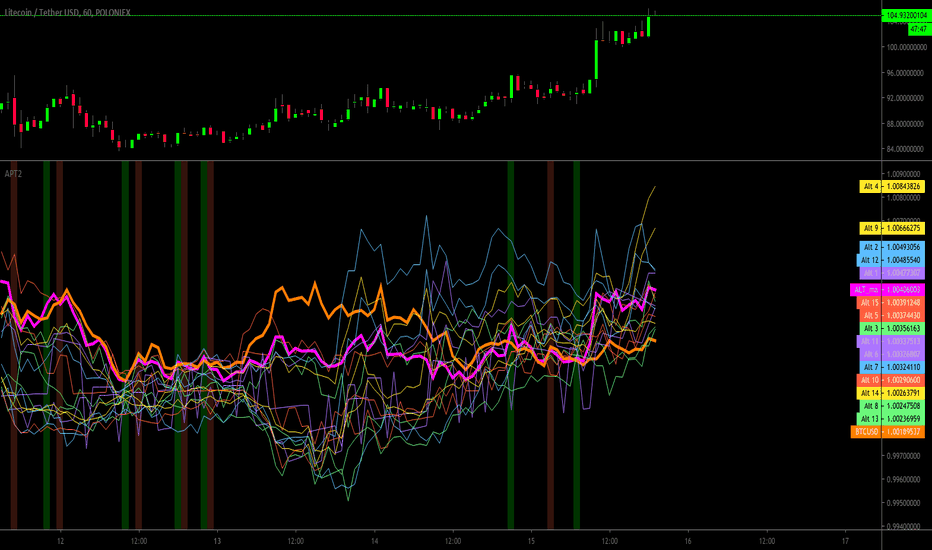Click date 17 on the time axis
Screen dimensions: 932x550
[845, 541]
